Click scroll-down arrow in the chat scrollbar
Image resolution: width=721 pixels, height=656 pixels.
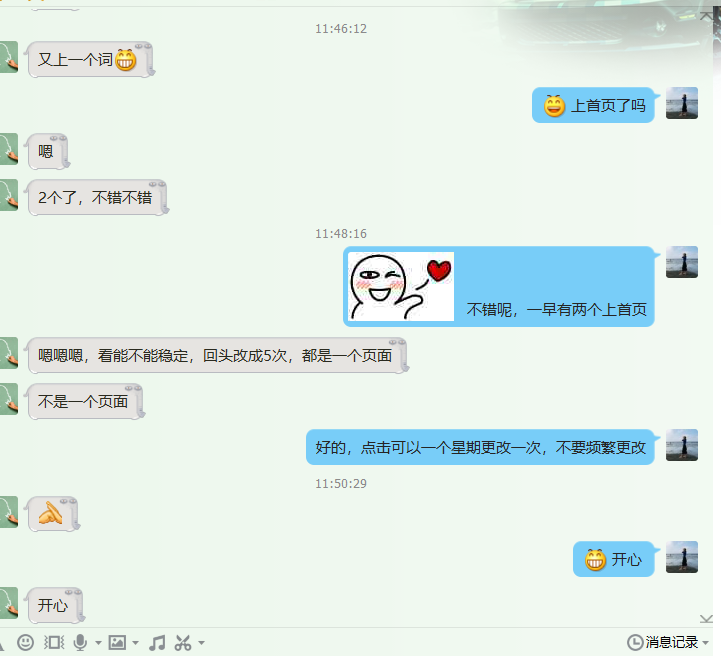706,619
